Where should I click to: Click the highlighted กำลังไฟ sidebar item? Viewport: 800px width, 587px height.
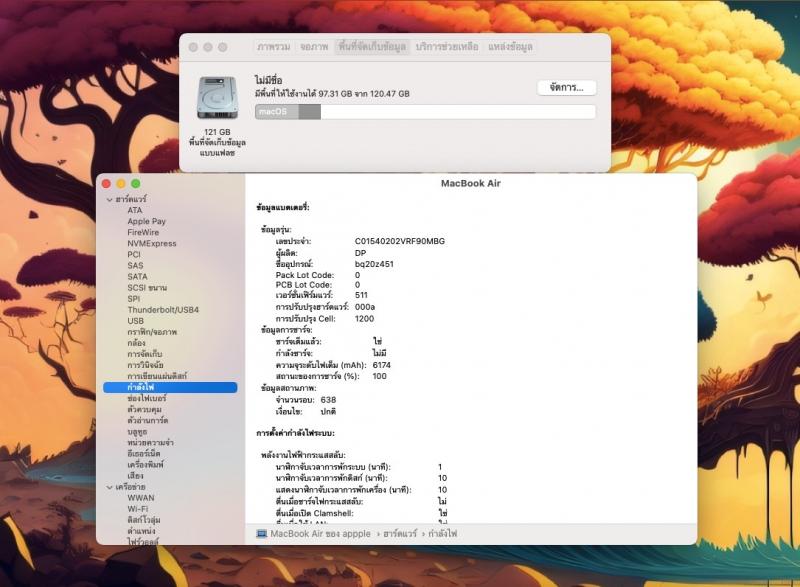[x=170, y=388]
